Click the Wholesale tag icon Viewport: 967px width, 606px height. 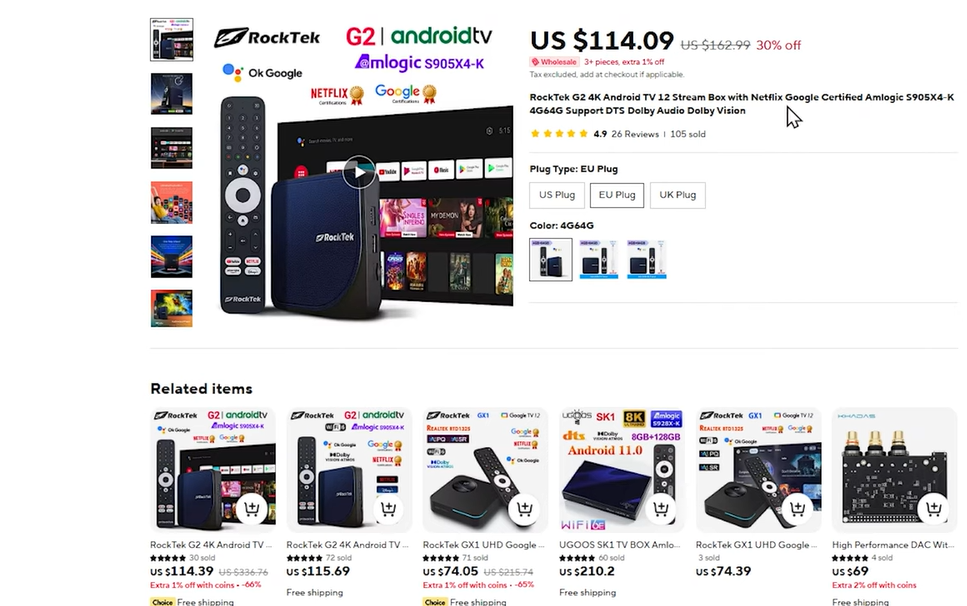click(x=535, y=62)
